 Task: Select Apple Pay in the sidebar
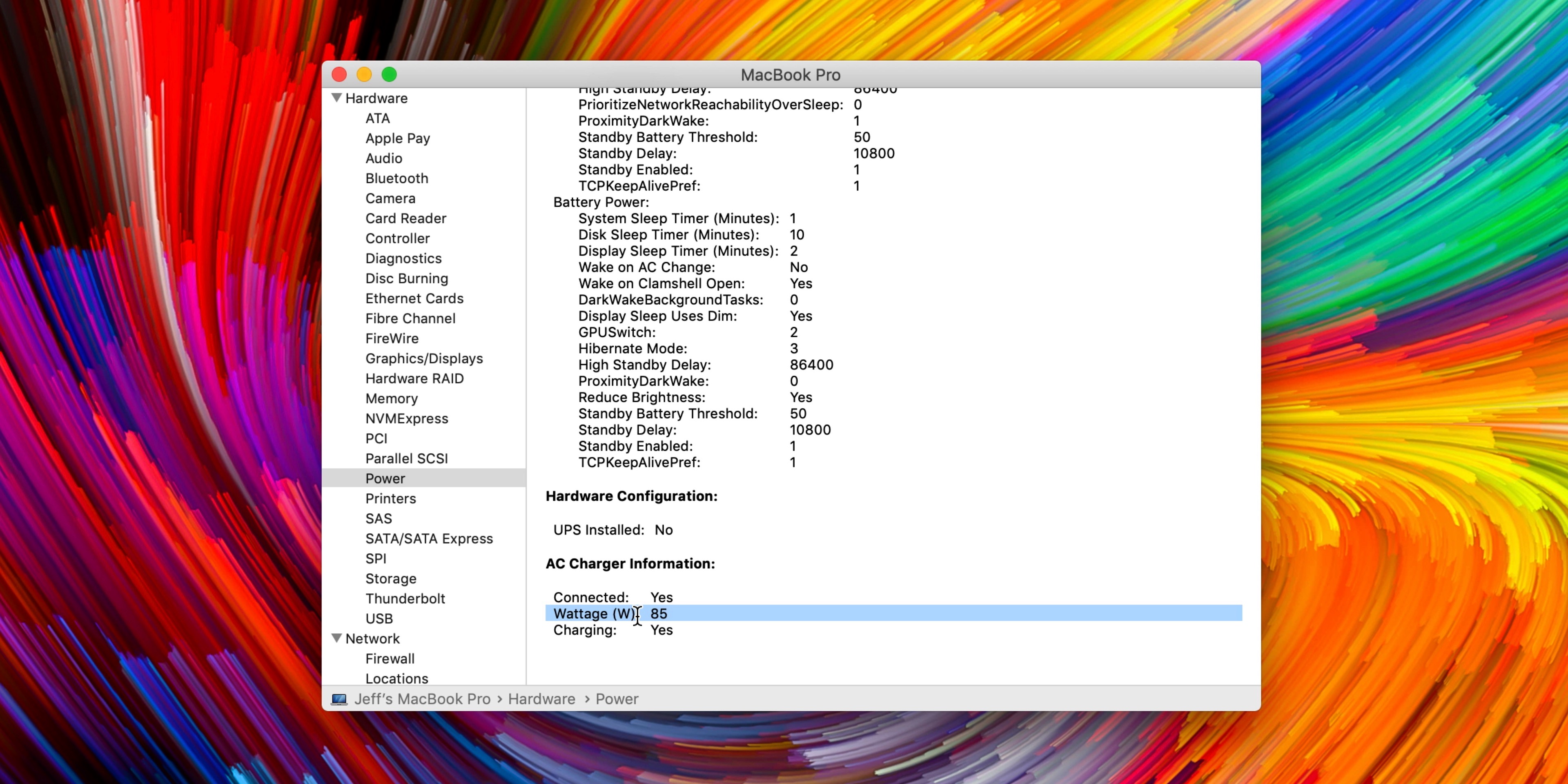click(397, 138)
